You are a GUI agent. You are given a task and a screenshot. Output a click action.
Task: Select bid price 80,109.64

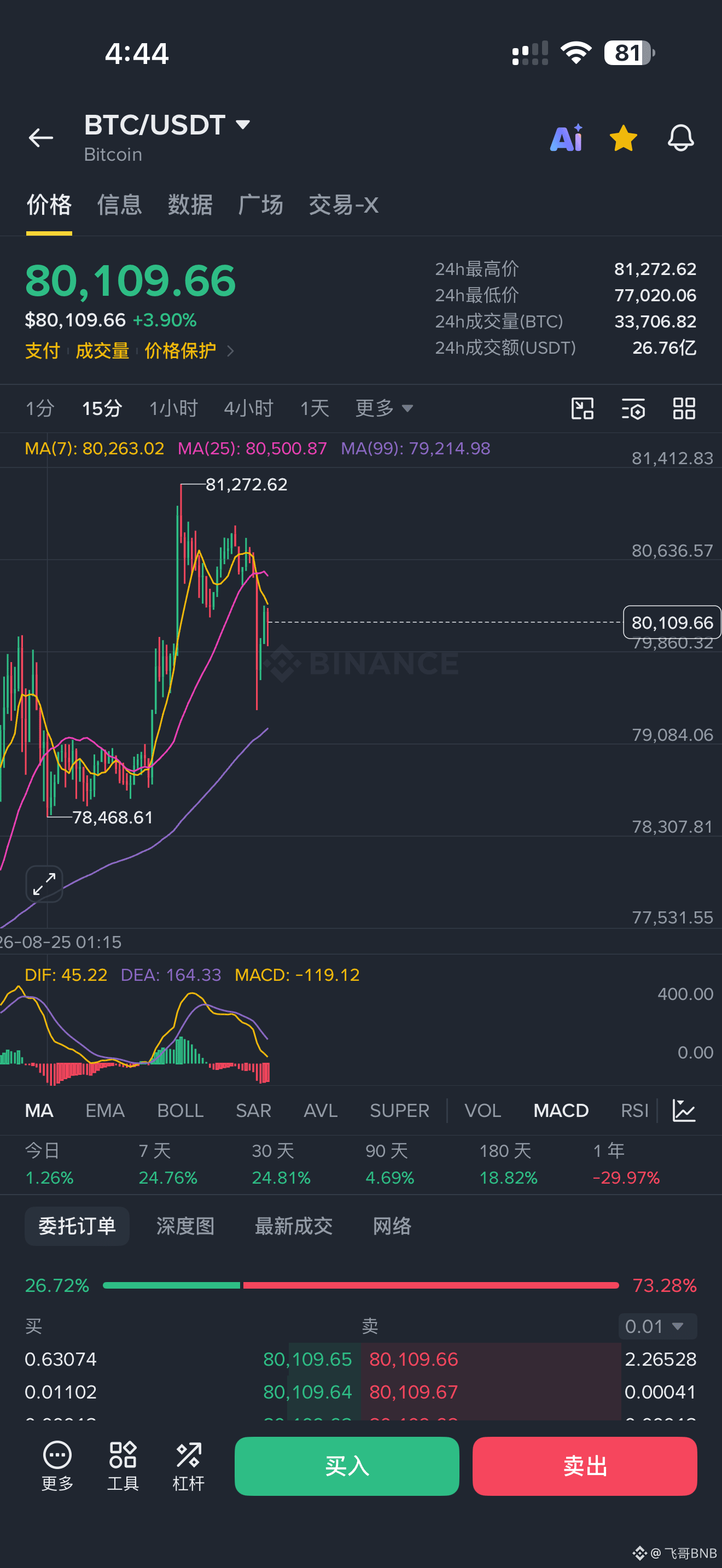point(307,1392)
